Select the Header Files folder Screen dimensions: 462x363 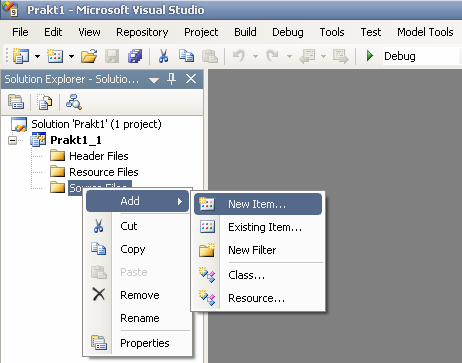(x=99, y=156)
